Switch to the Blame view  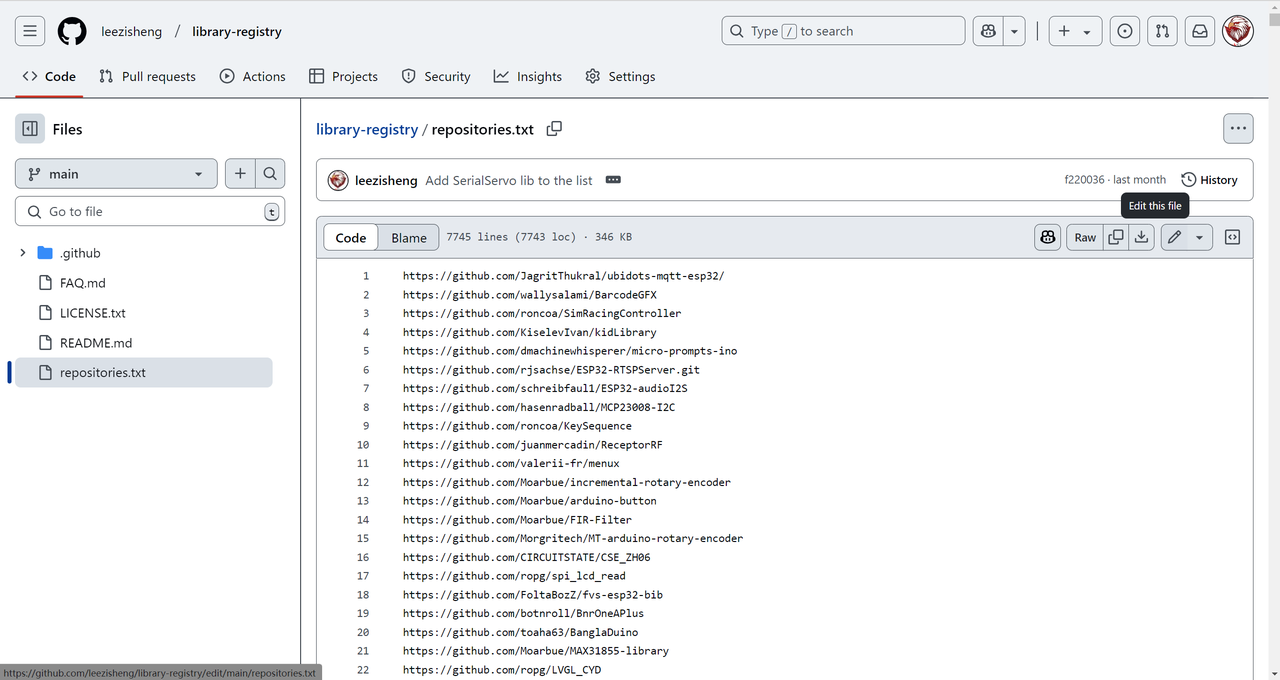tap(408, 237)
